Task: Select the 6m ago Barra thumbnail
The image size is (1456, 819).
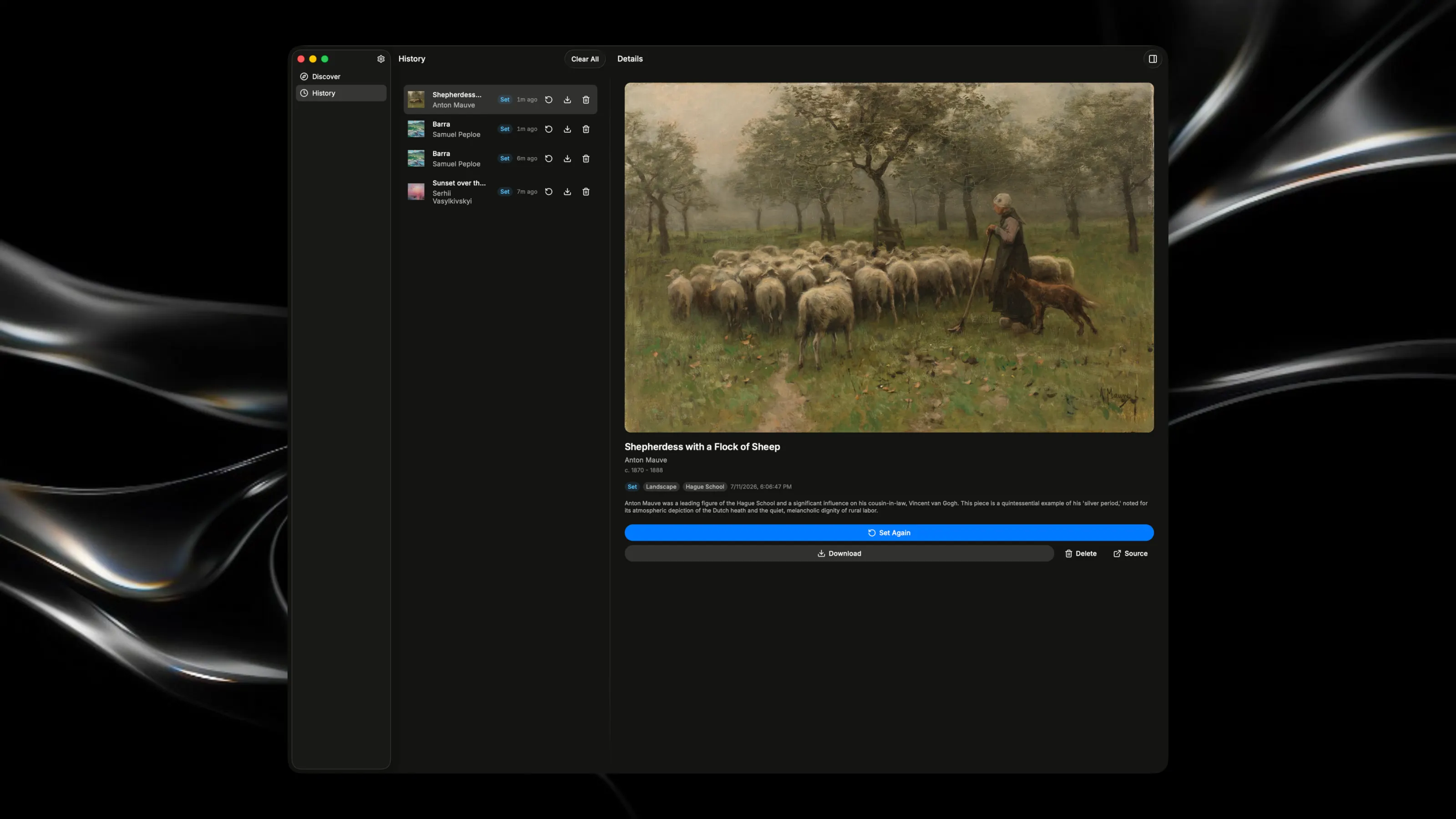Action: 416,158
